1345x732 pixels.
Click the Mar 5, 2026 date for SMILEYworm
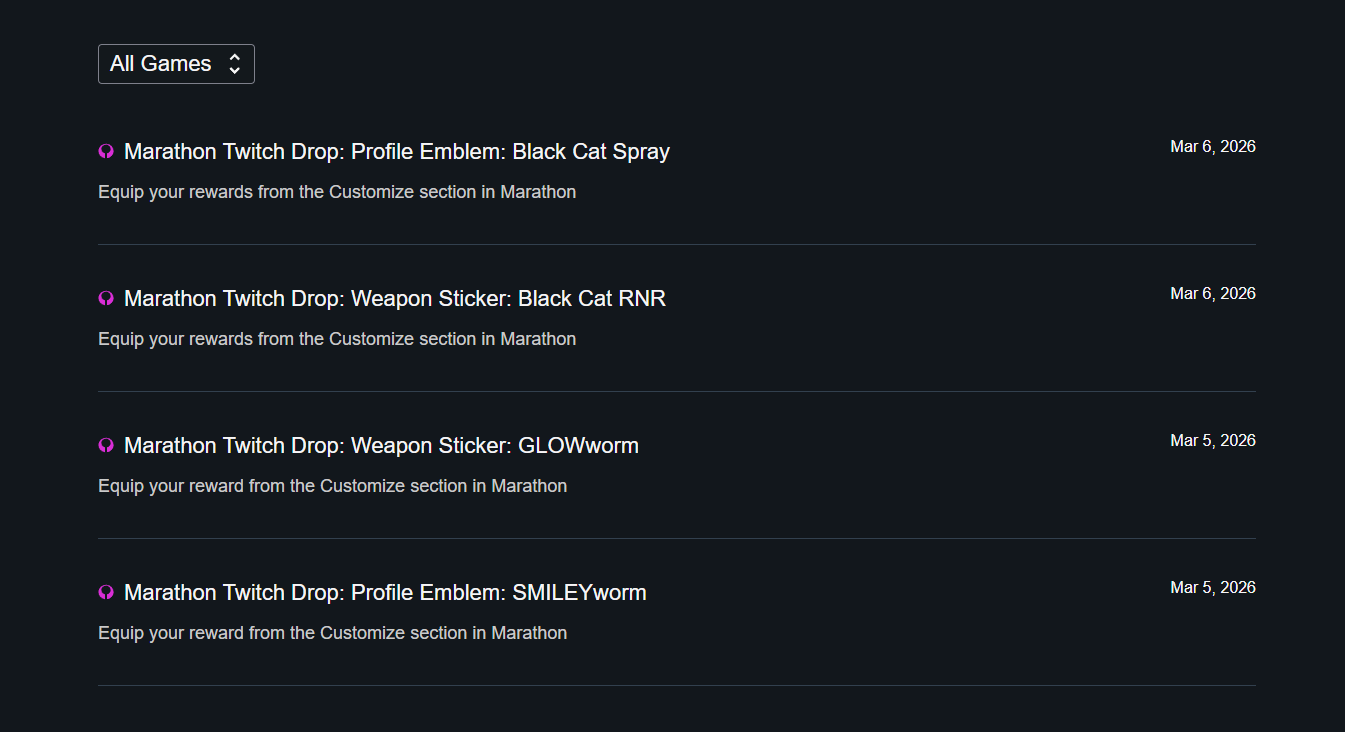[x=1212, y=588]
